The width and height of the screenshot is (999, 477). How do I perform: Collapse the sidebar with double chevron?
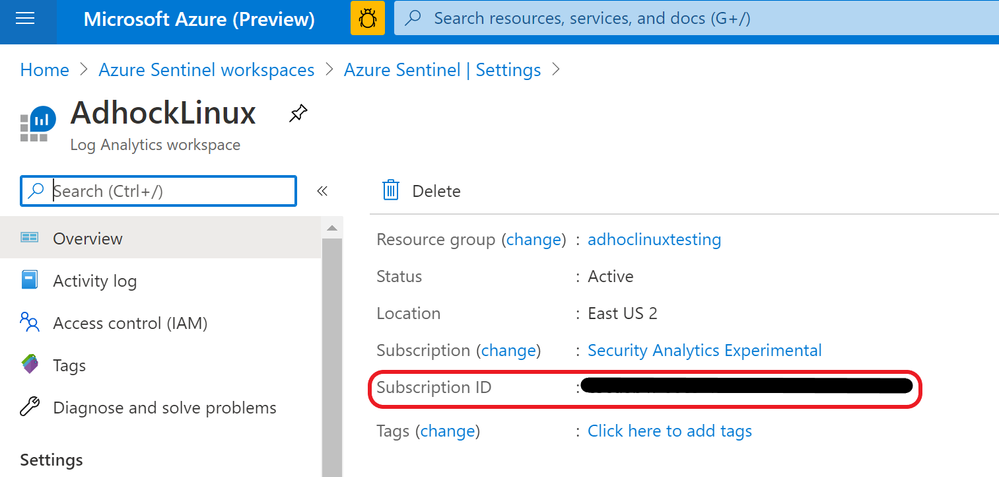(322, 191)
